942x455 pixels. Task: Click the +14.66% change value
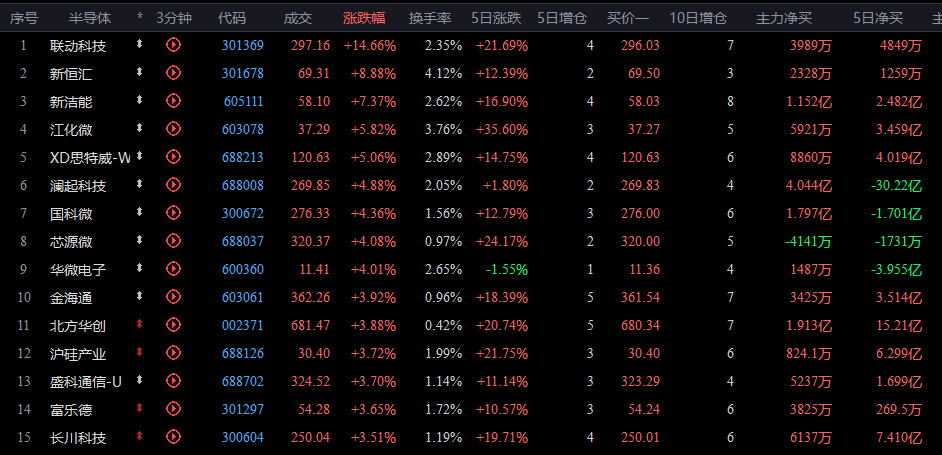[x=369, y=46]
